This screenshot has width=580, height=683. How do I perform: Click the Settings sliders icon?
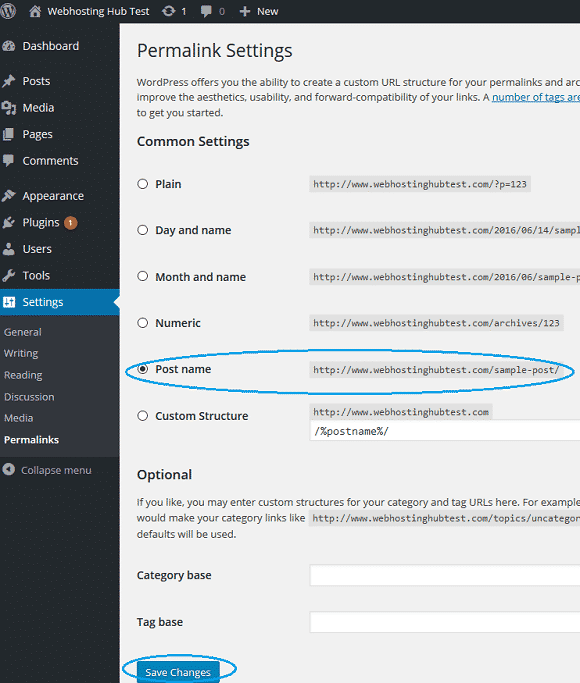coord(9,302)
